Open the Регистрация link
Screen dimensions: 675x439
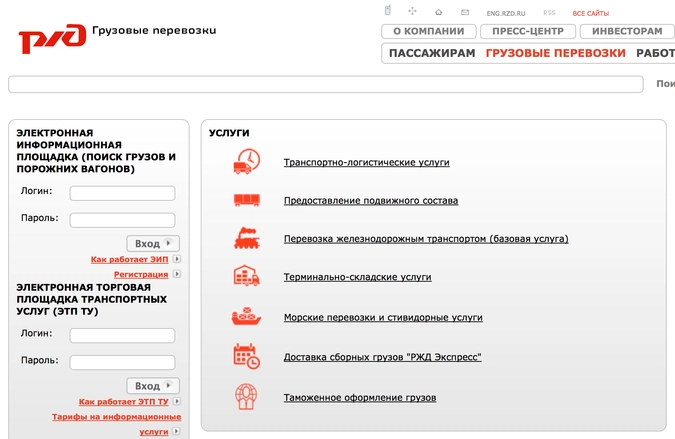click(140, 274)
